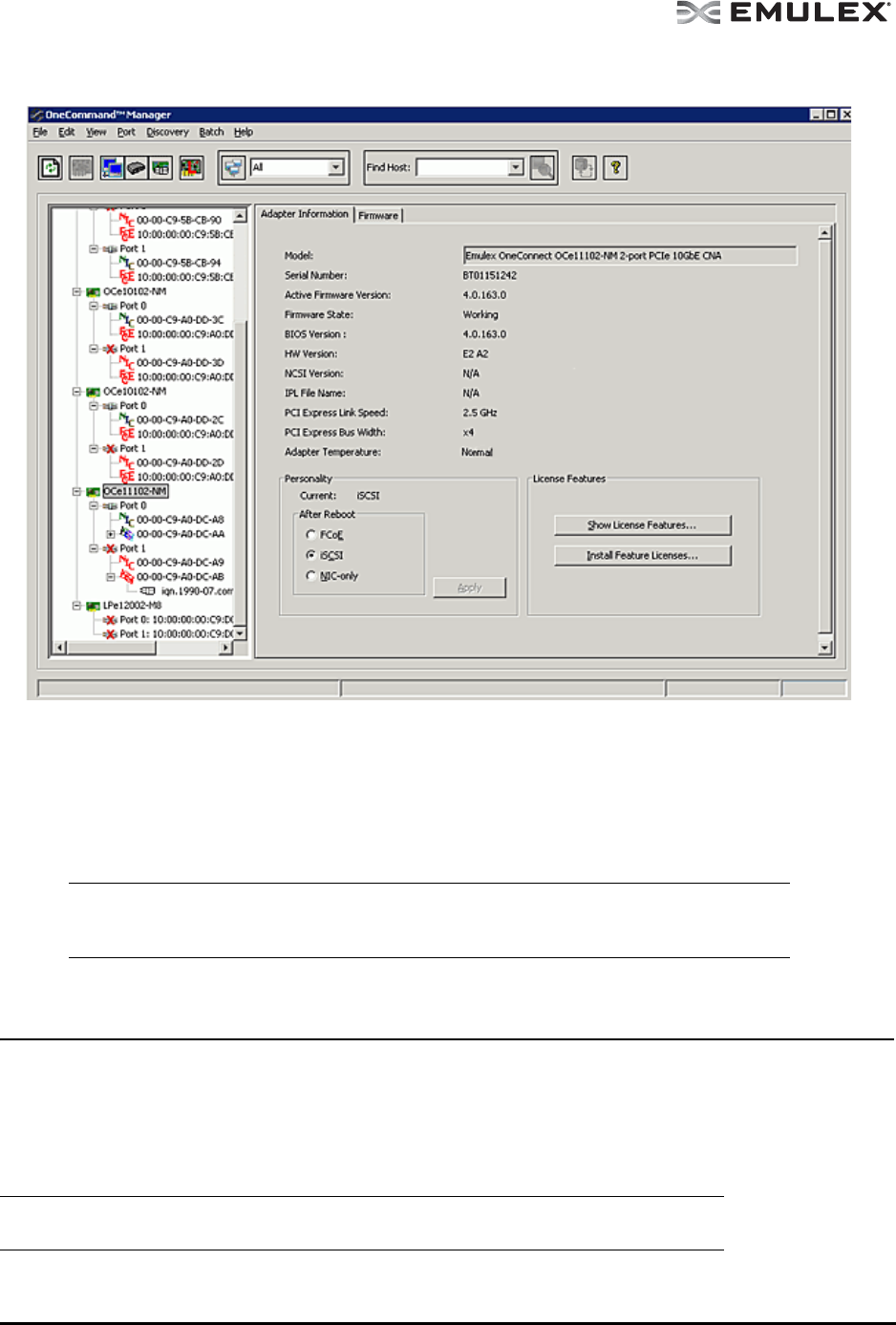The width and height of the screenshot is (896, 1325).
Task: Click the Install Feature Licenses button
Action: (x=642, y=555)
